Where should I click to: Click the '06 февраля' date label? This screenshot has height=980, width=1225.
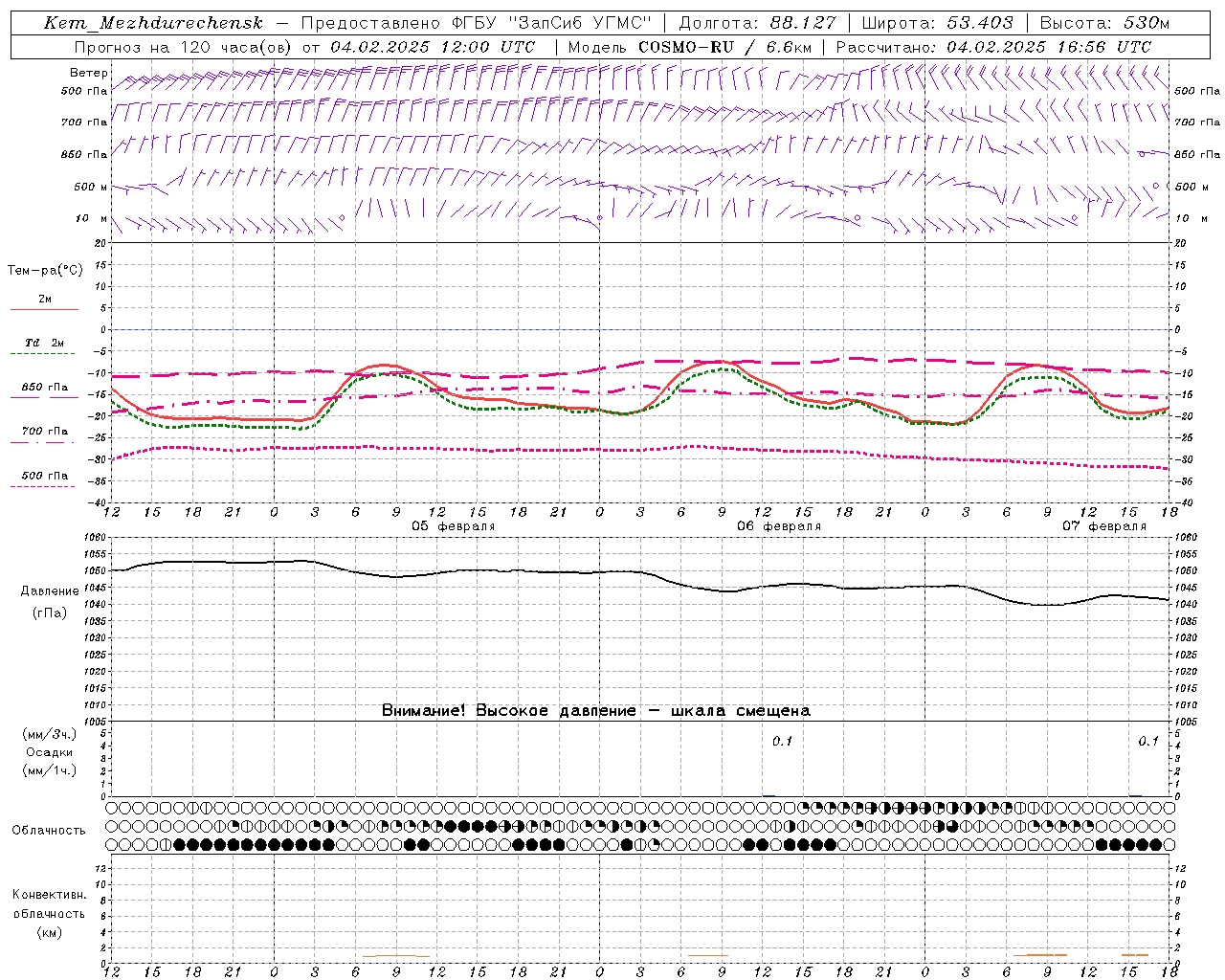pyautogui.click(x=779, y=526)
